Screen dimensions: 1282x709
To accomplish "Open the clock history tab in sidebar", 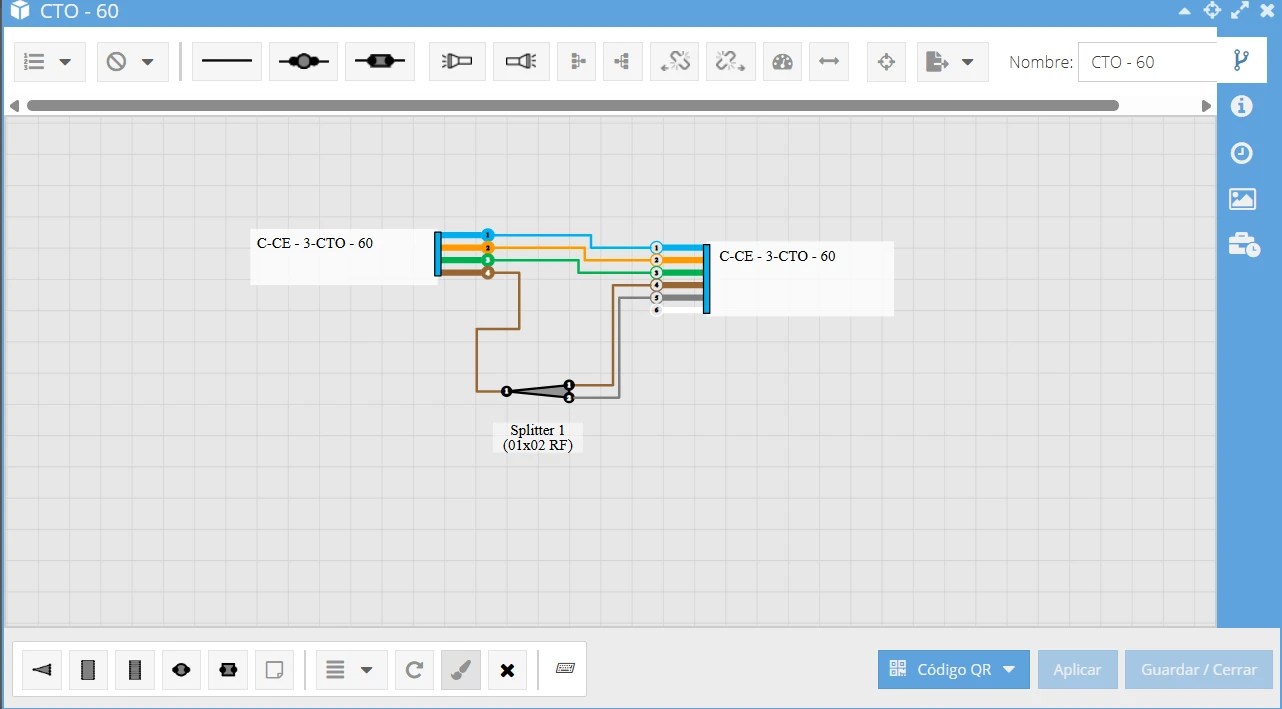I will pos(1241,153).
